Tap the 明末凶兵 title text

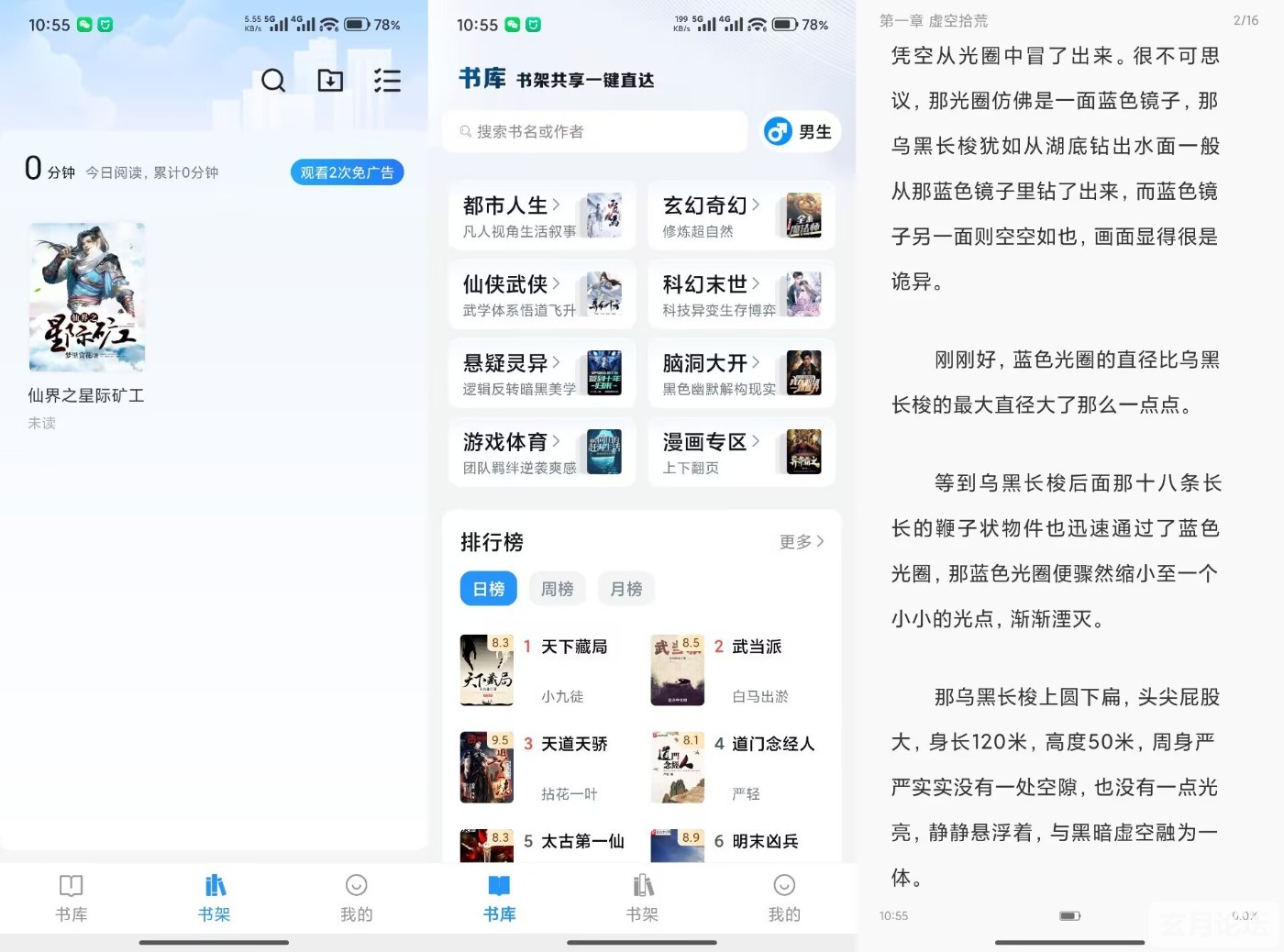765,842
